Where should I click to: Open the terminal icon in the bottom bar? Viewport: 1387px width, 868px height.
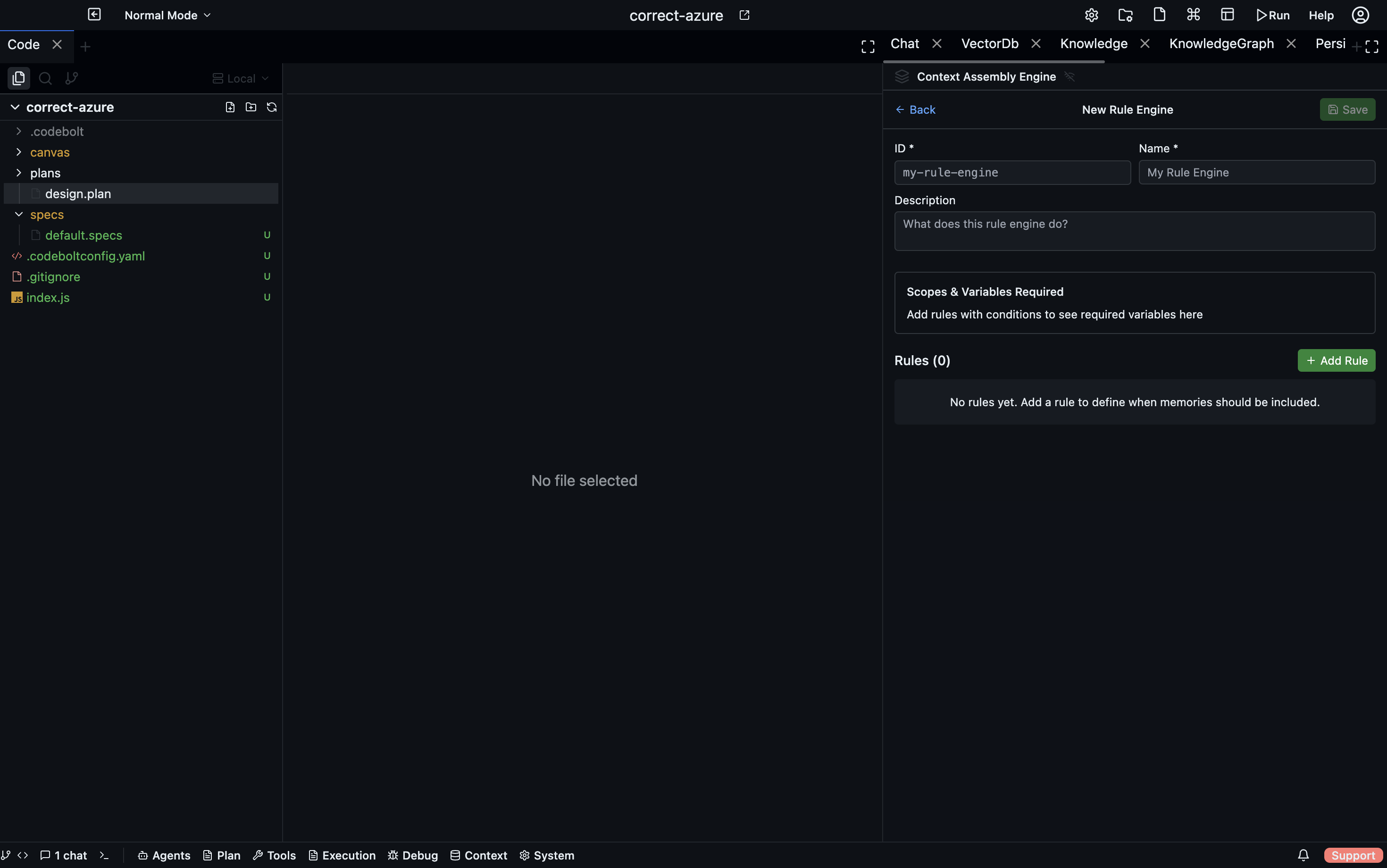[105, 855]
